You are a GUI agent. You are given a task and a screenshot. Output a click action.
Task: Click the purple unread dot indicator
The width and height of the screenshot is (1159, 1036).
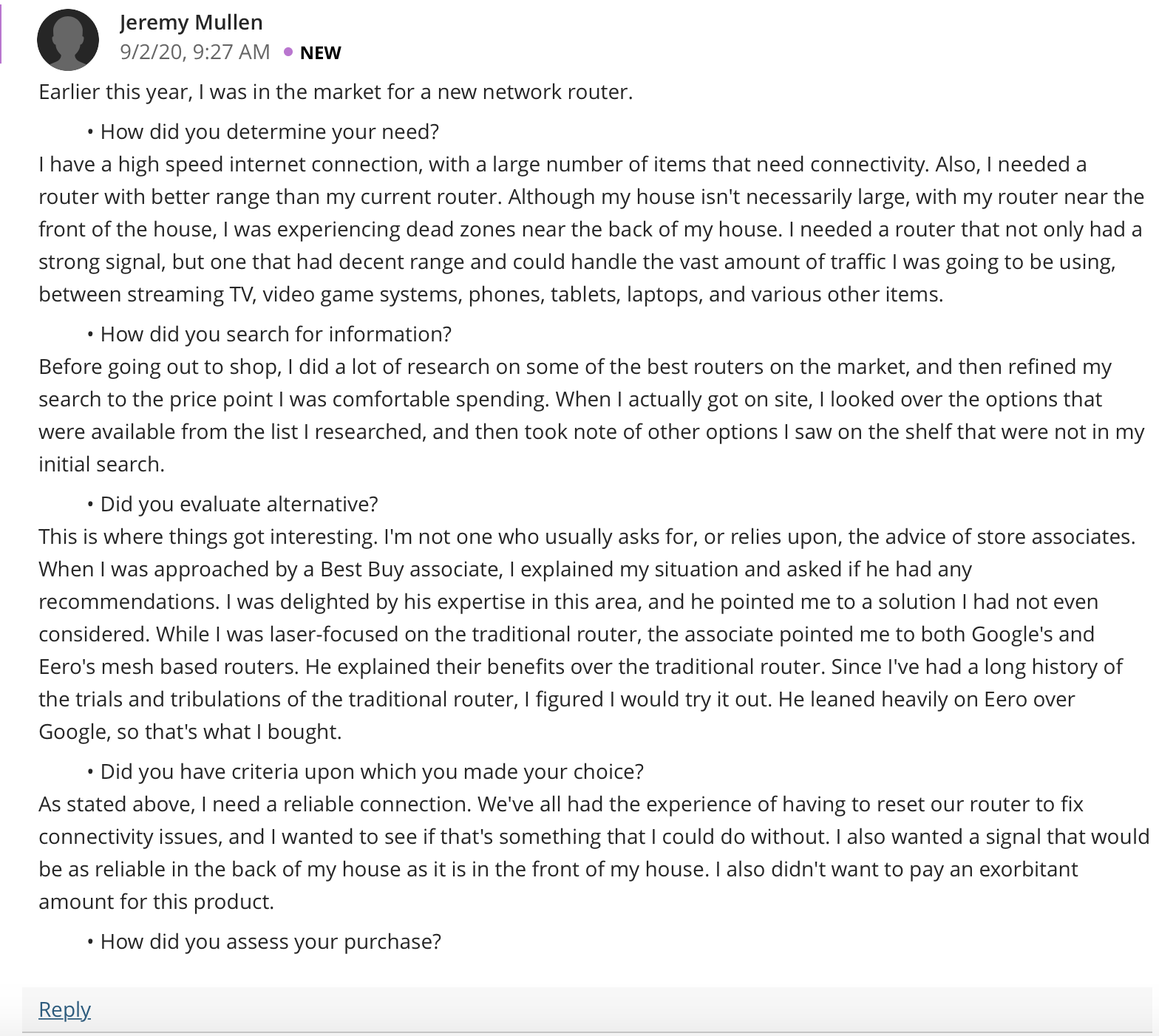pos(288,52)
